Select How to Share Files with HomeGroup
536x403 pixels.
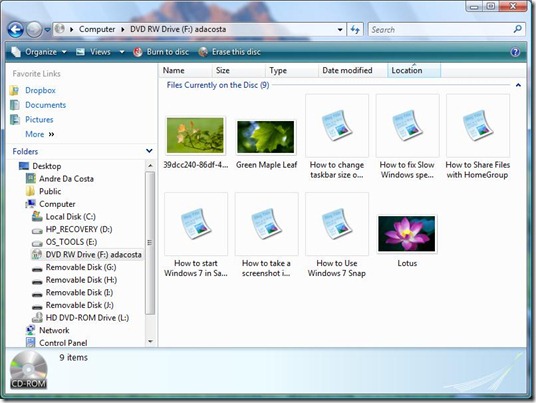pyautogui.click(x=478, y=137)
